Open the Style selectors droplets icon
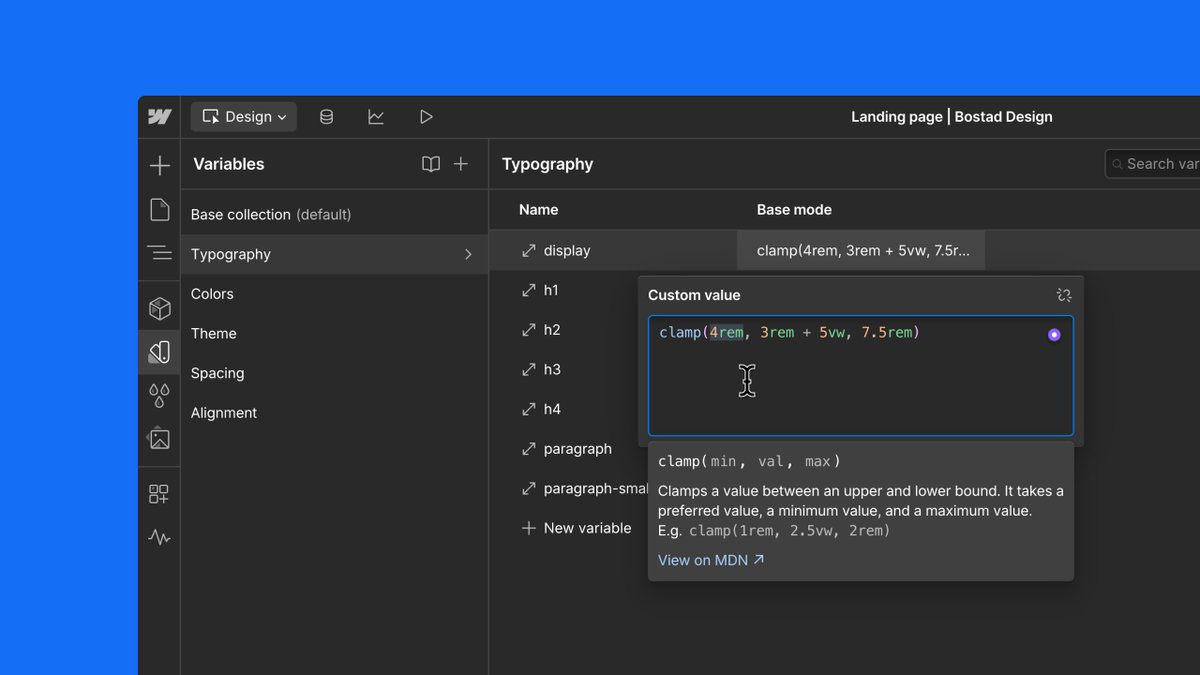The width and height of the screenshot is (1200, 675). (x=159, y=396)
